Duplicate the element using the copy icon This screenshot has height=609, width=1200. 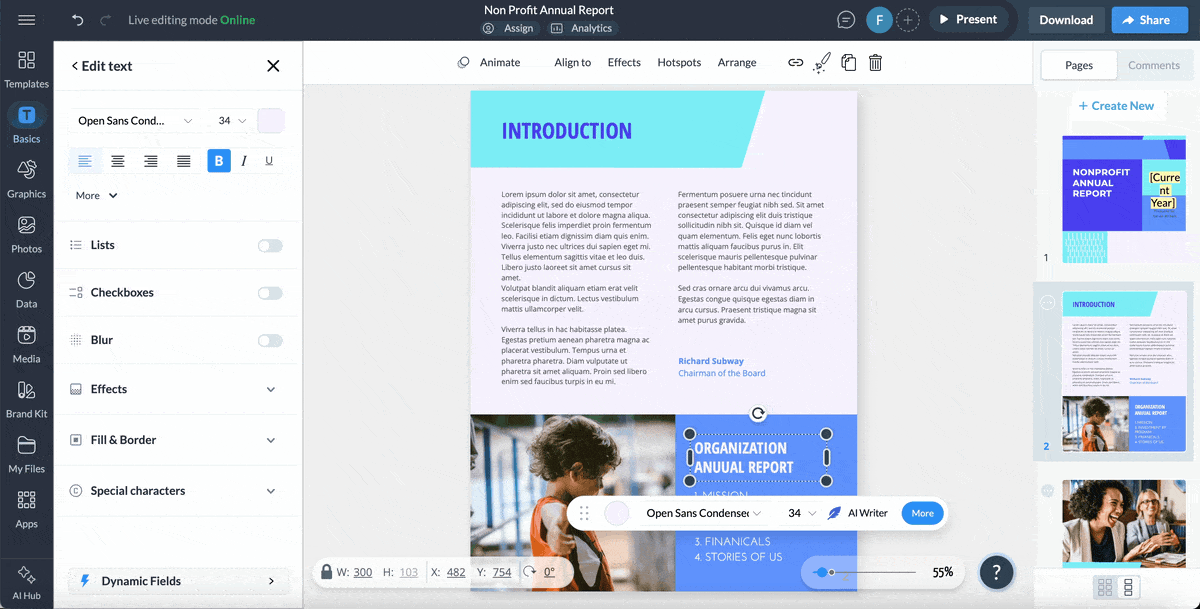point(848,62)
